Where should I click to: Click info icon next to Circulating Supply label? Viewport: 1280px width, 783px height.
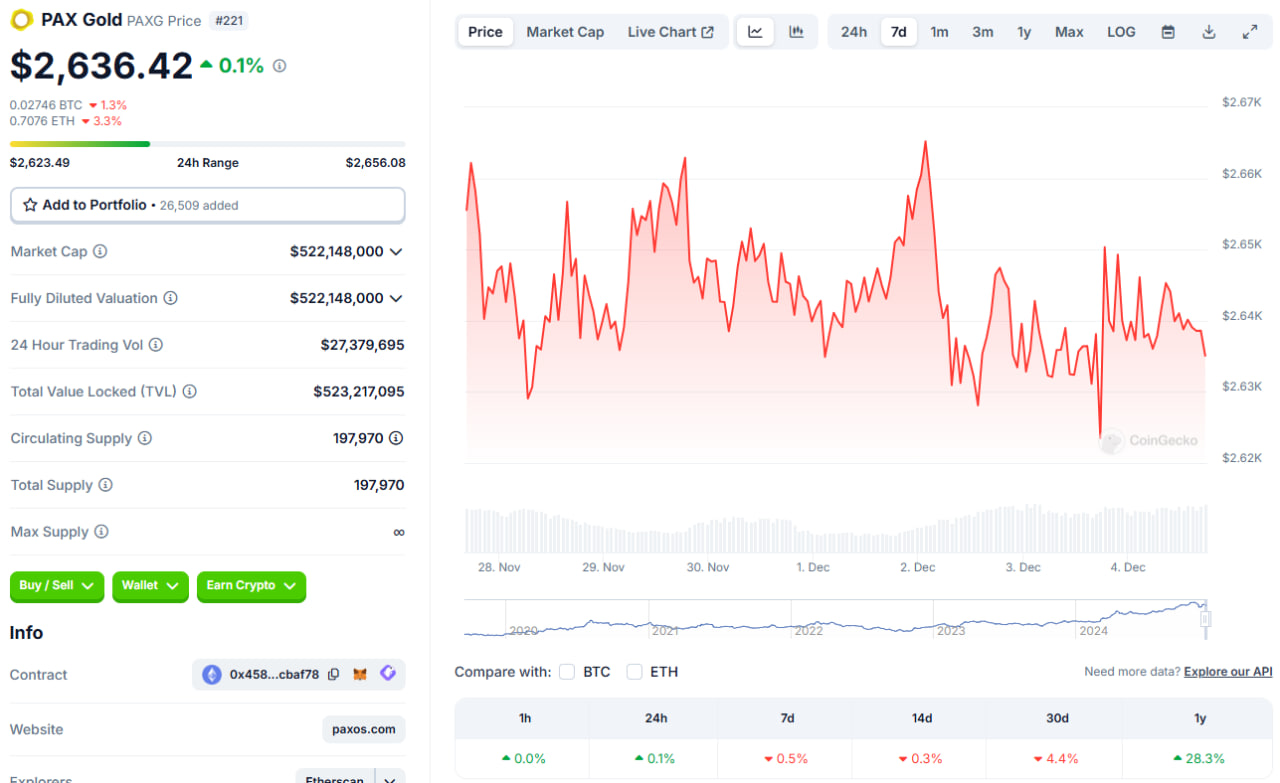144,438
